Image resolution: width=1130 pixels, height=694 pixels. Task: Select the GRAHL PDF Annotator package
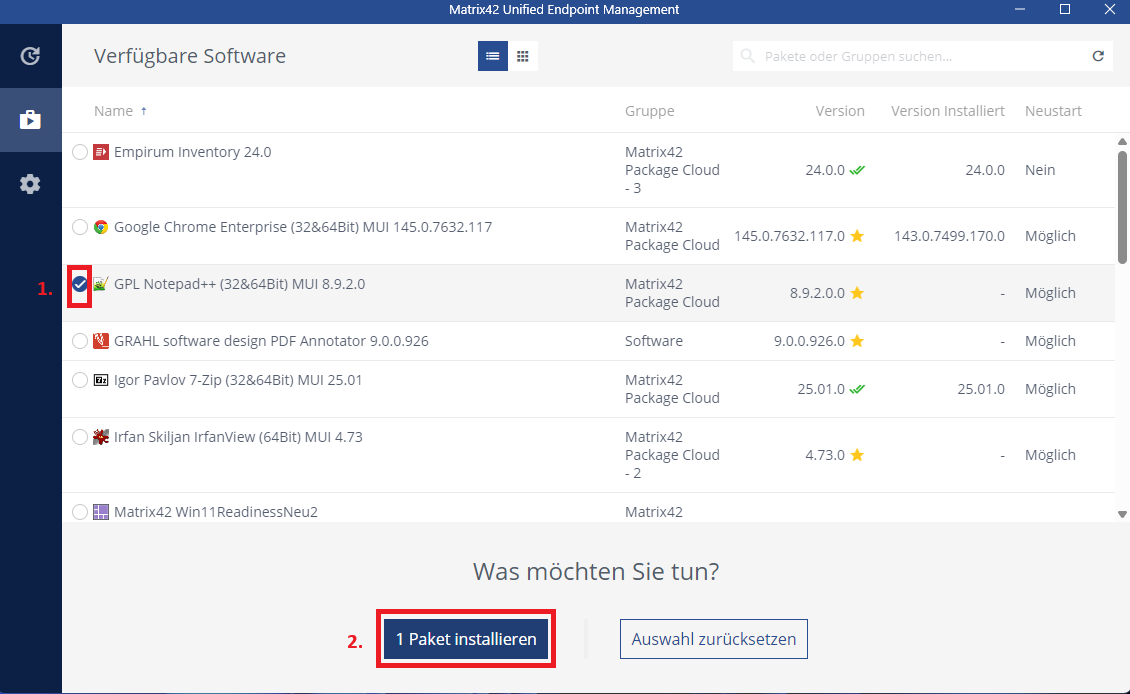(80, 341)
